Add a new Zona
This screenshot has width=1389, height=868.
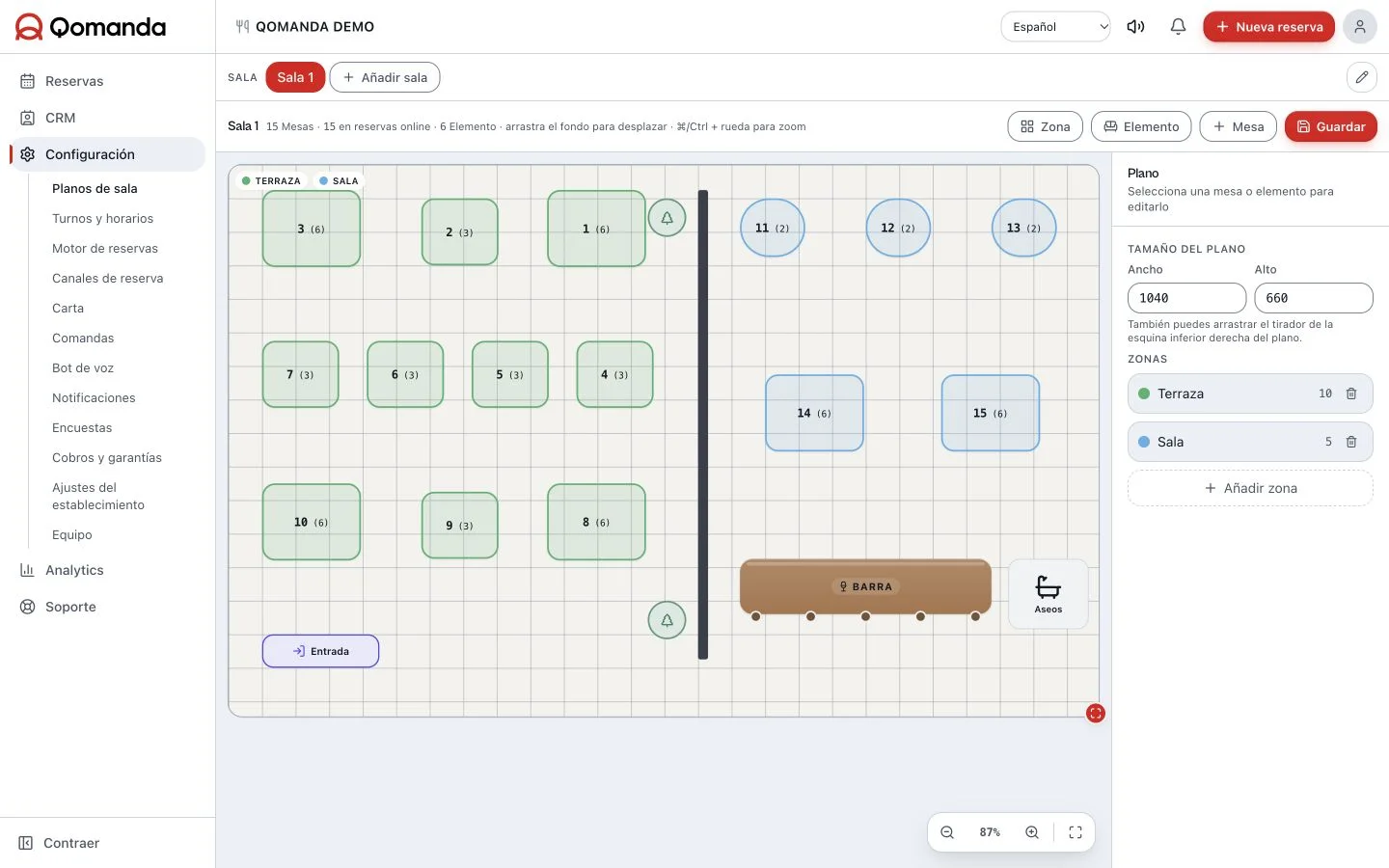point(1046,126)
